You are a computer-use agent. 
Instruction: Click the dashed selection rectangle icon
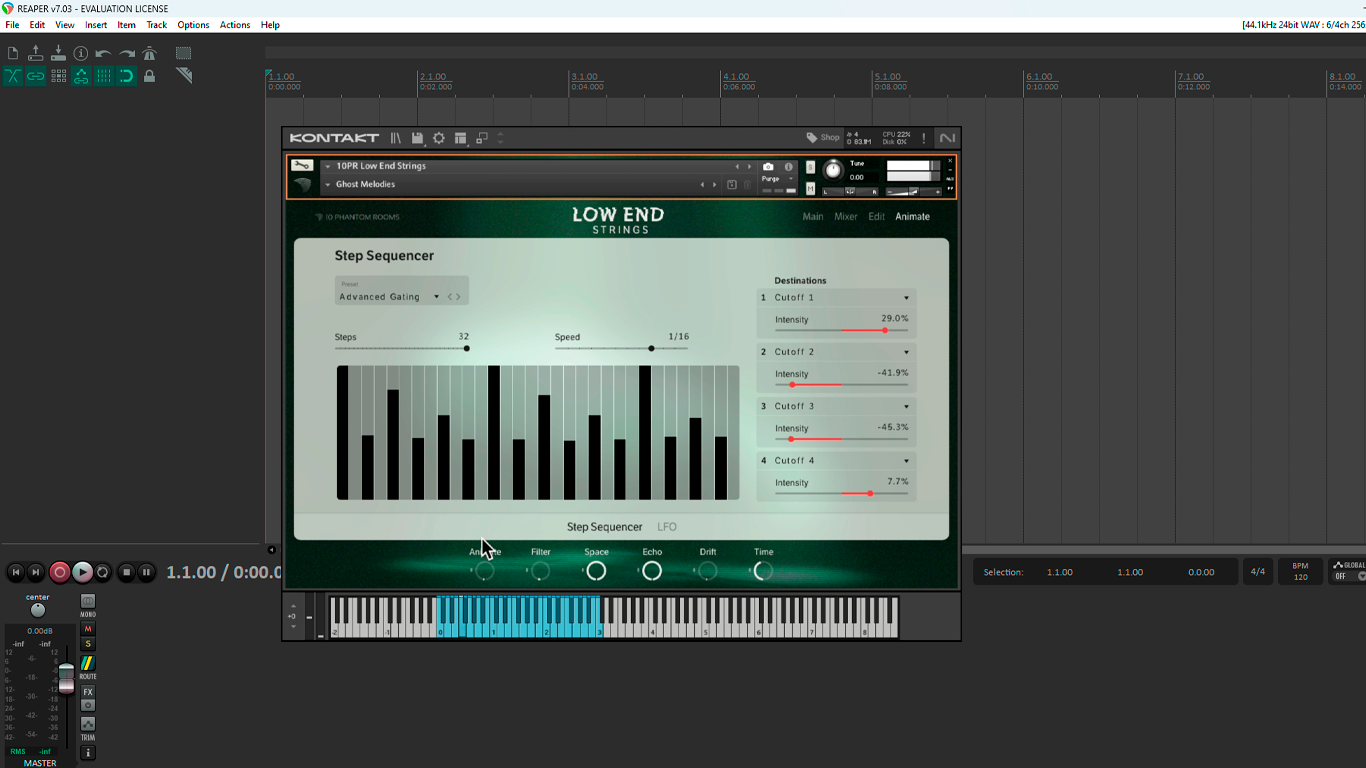[183, 54]
